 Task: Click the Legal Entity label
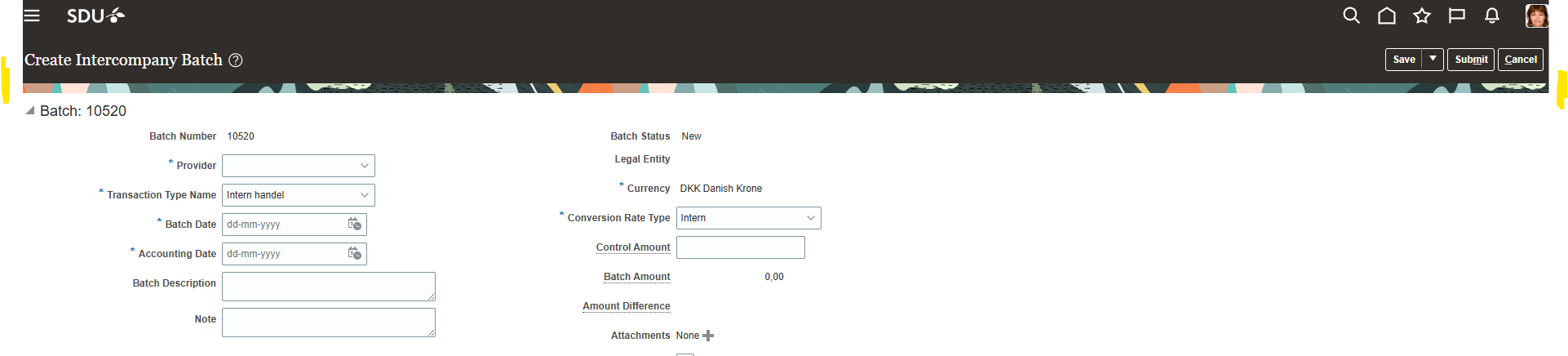[643, 159]
